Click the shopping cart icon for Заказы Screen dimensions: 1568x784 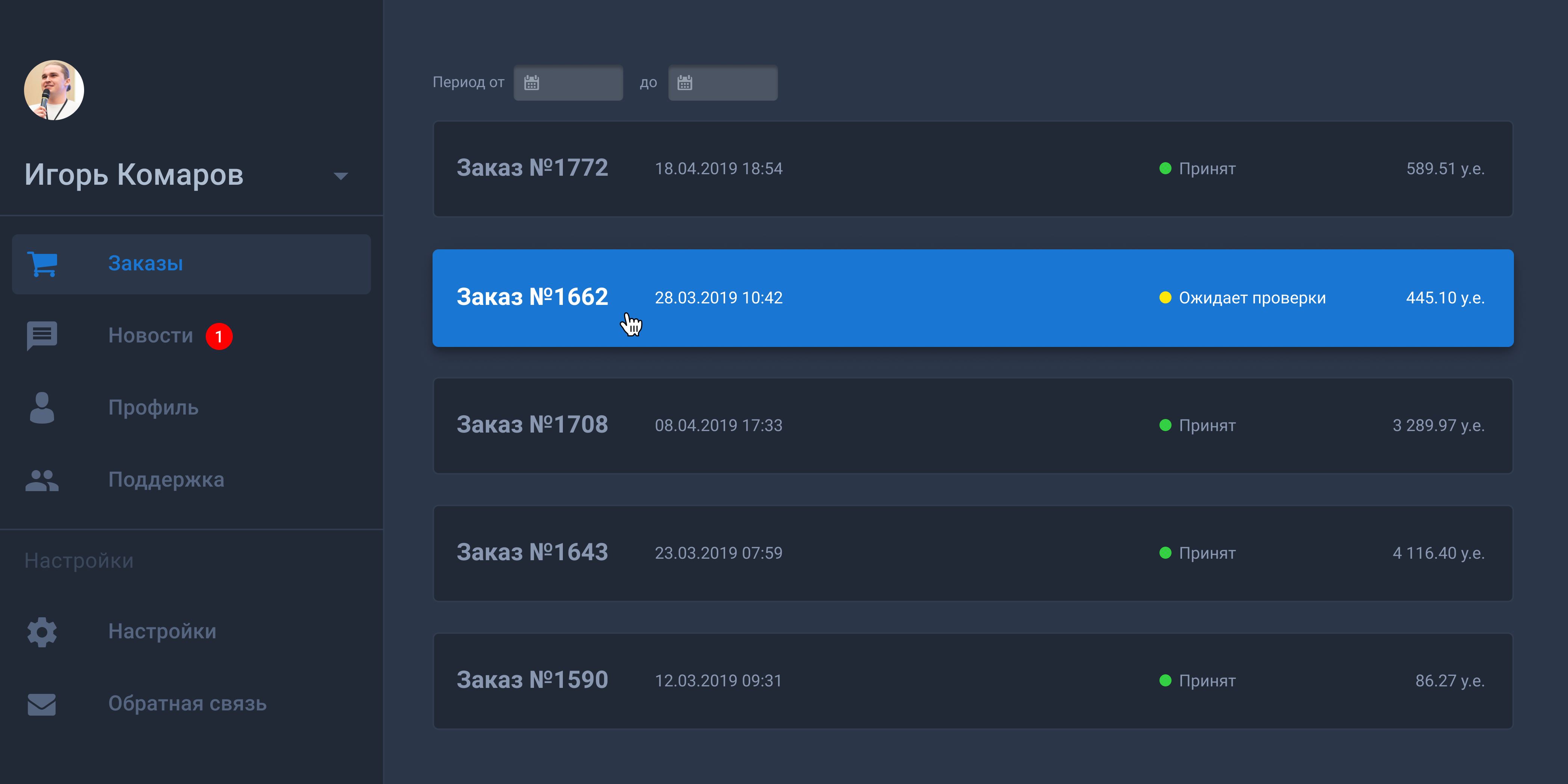[42, 264]
